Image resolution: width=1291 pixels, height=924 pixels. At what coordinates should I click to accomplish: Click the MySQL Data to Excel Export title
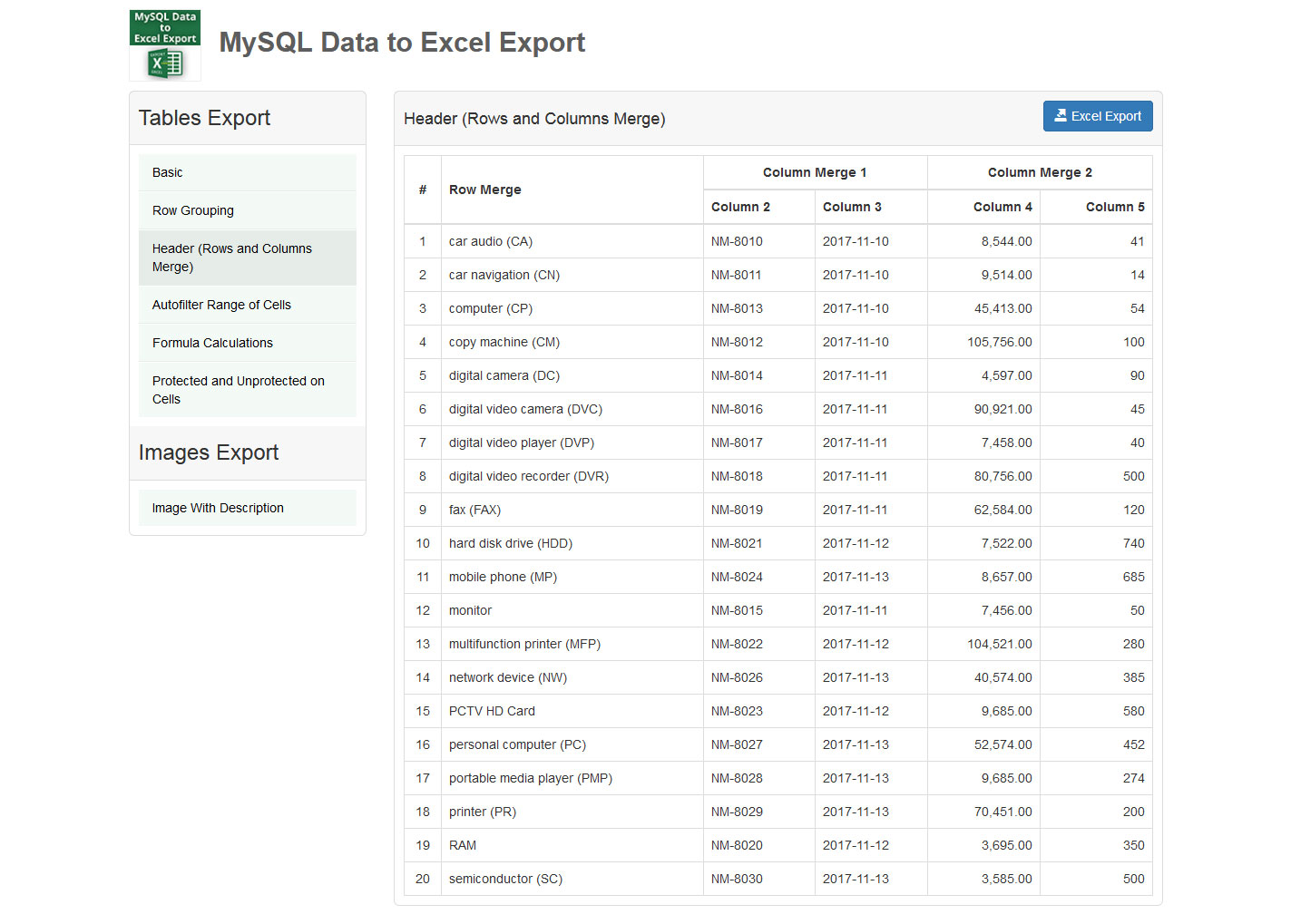tap(402, 42)
